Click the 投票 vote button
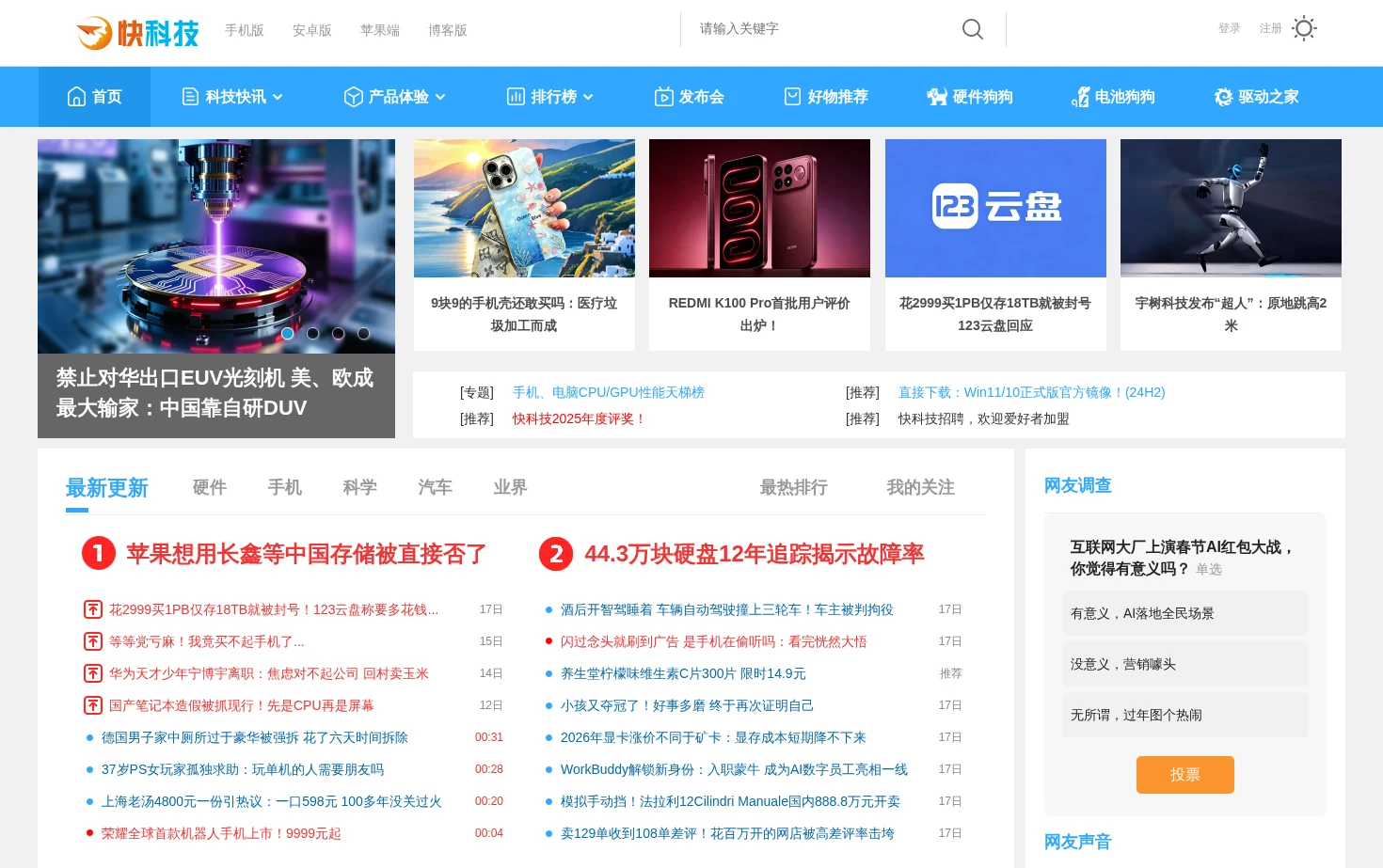Image resolution: width=1383 pixels, height=868 pixels. click(1185, 775)
